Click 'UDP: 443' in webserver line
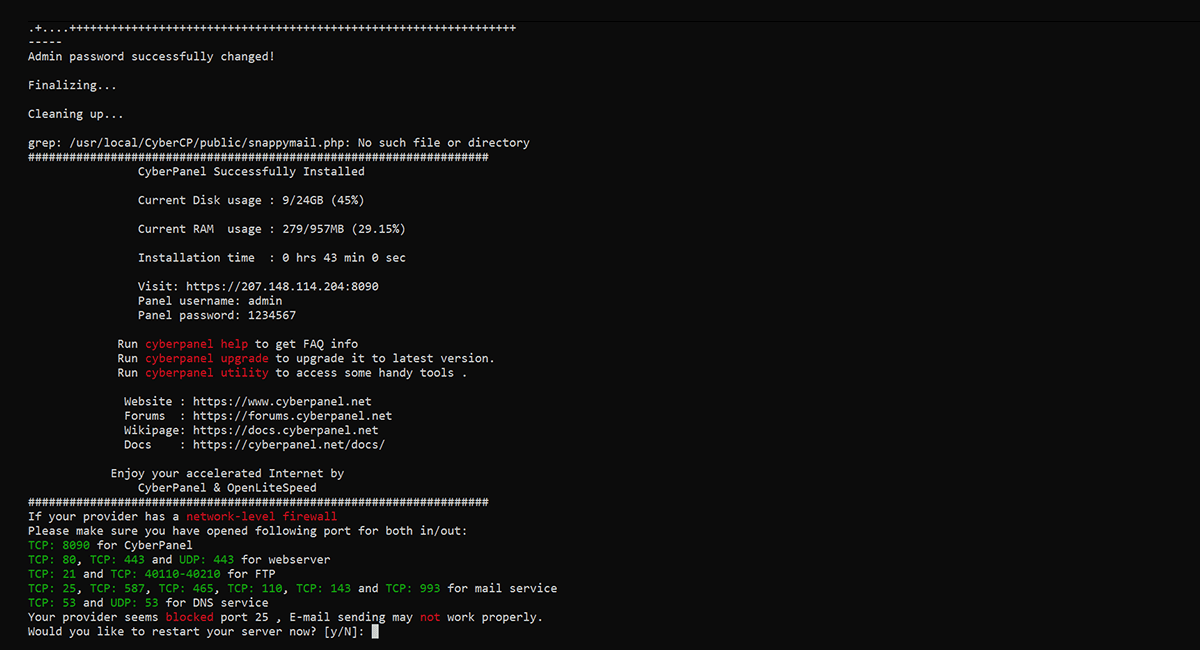 (x=206, y=560)
